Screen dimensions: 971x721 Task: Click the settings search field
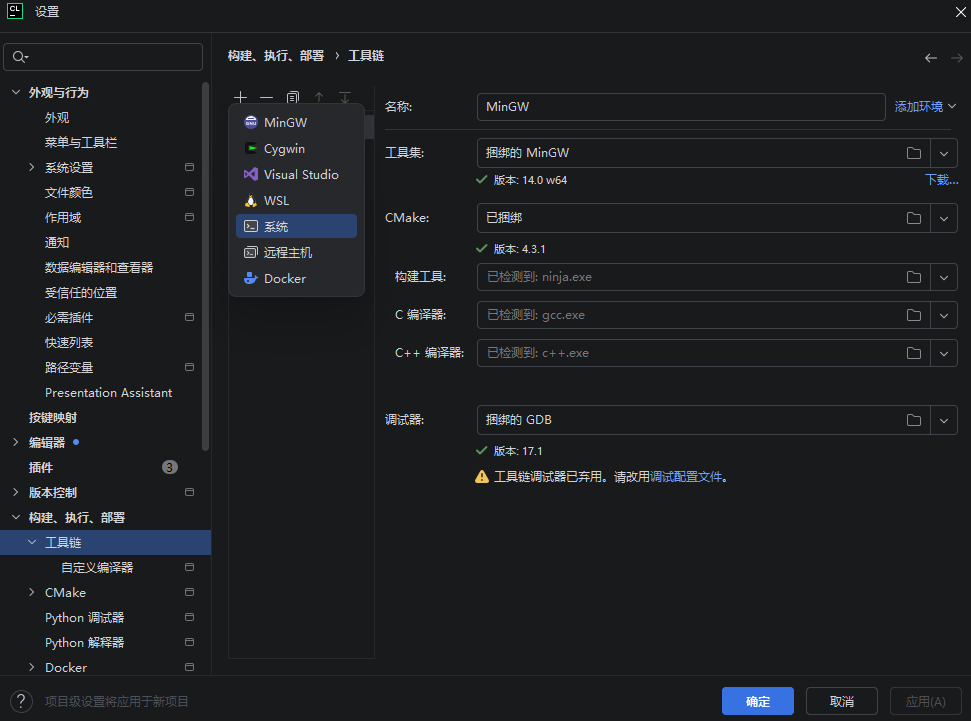click(103, 57)
